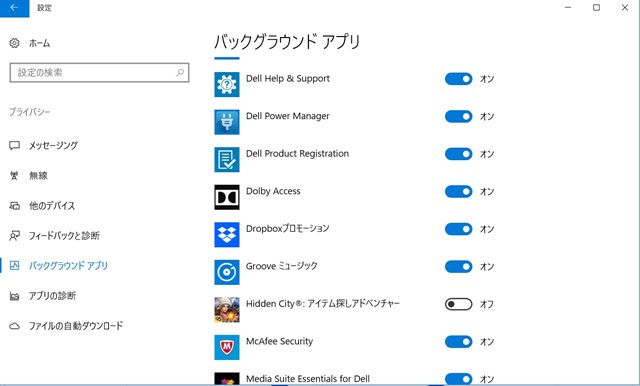
Task: Turn off Groove ミュージック toggle
Action: (458, 266)
